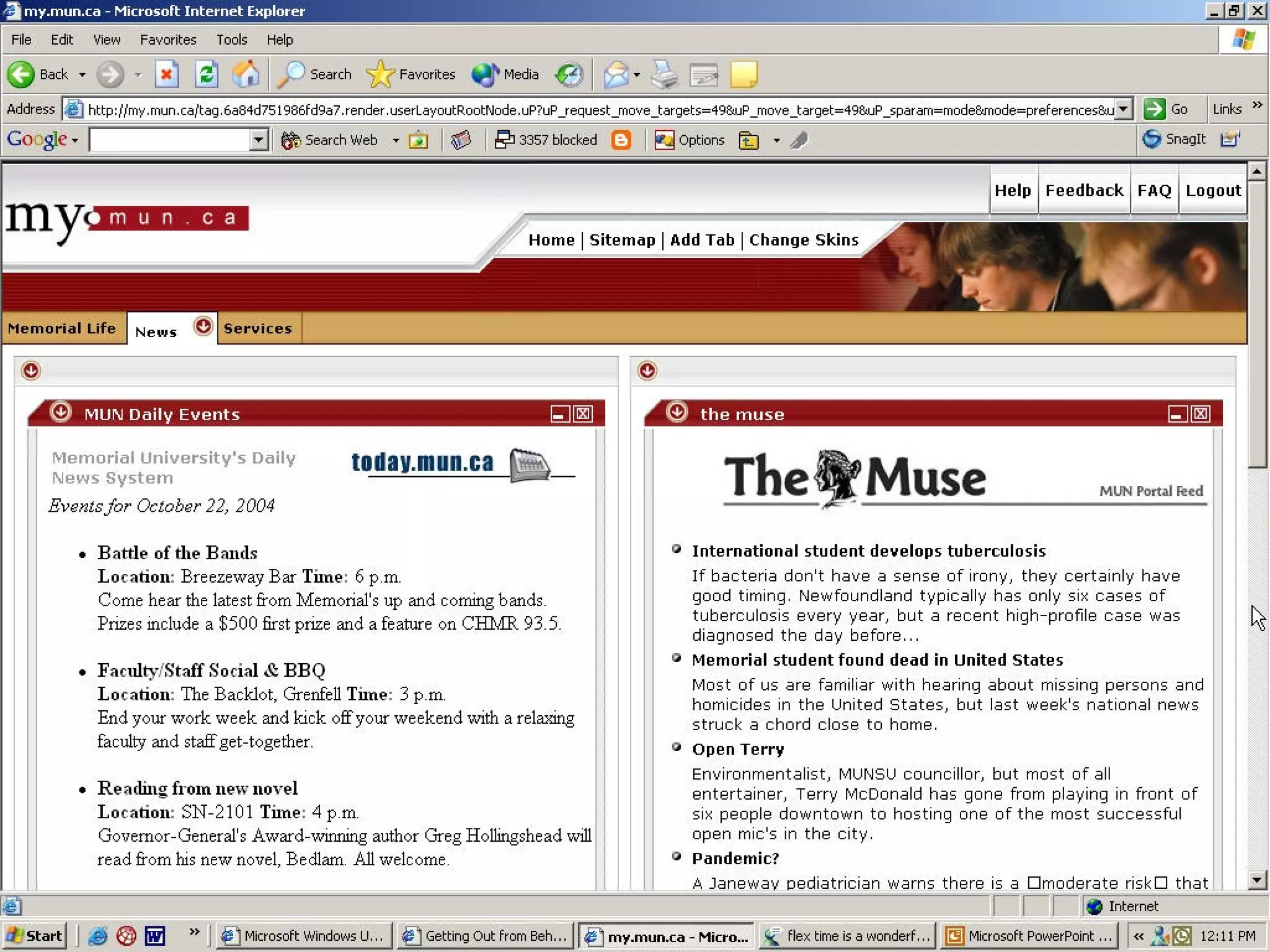Open the Mail button dropdown arrow

pos(637,75)
